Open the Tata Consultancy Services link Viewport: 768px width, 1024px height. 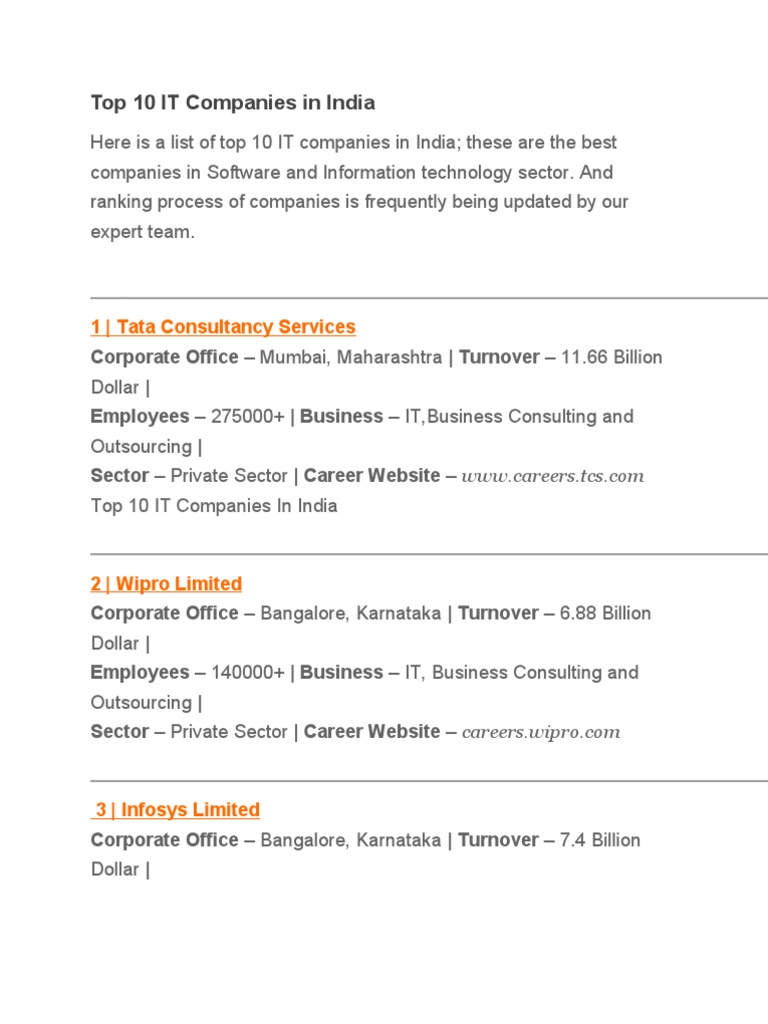click(x=223, y=327)
